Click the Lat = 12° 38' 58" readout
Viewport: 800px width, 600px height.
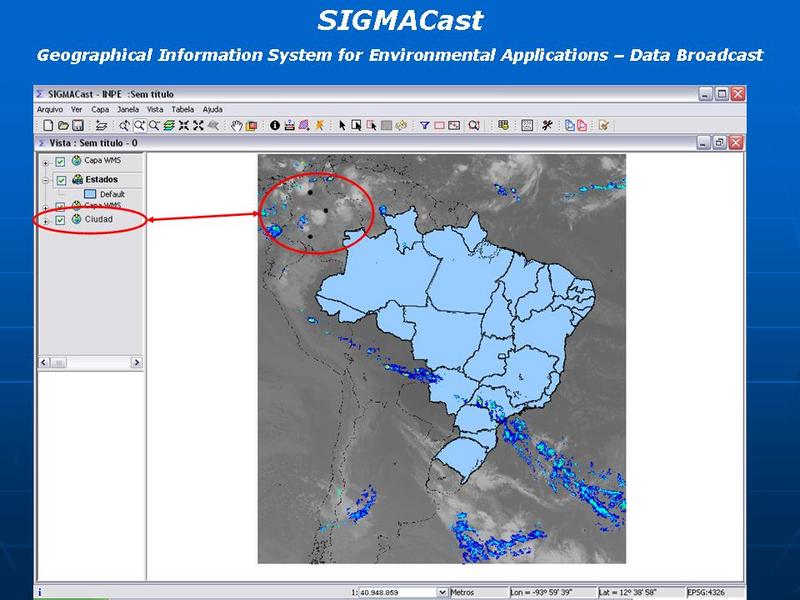(x=641, y=592)
